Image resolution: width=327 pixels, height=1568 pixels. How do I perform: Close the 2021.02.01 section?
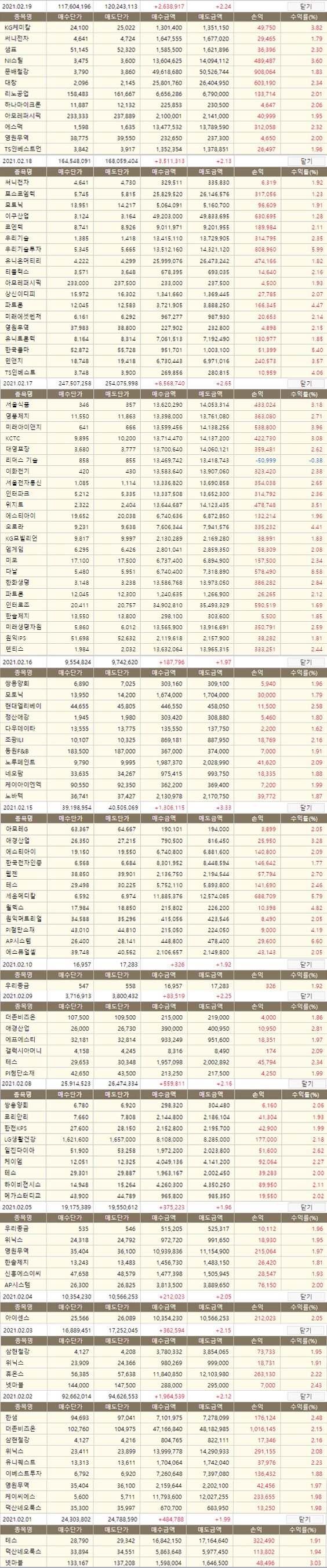306,1519
